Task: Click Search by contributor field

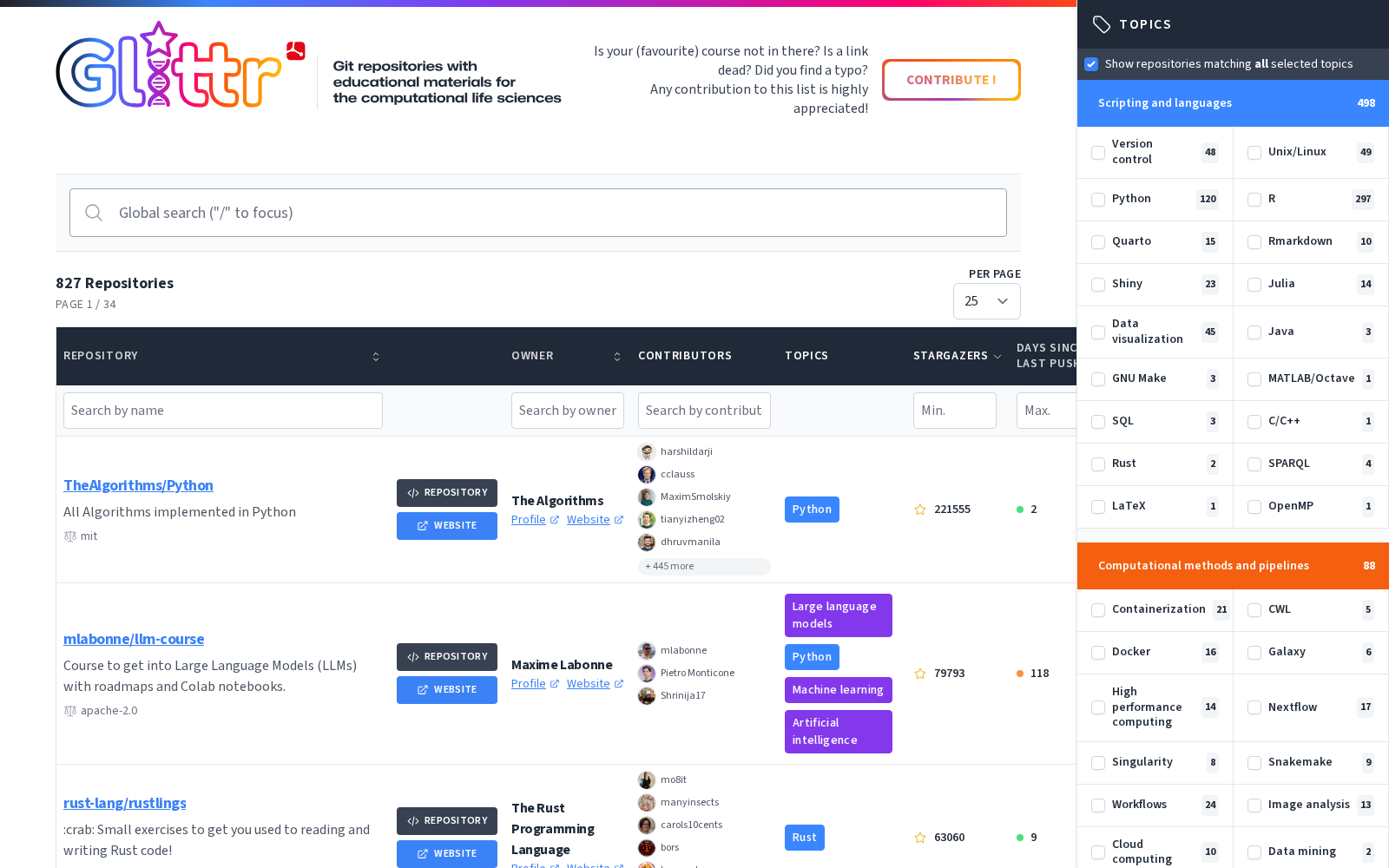Action: pos(704,411)
